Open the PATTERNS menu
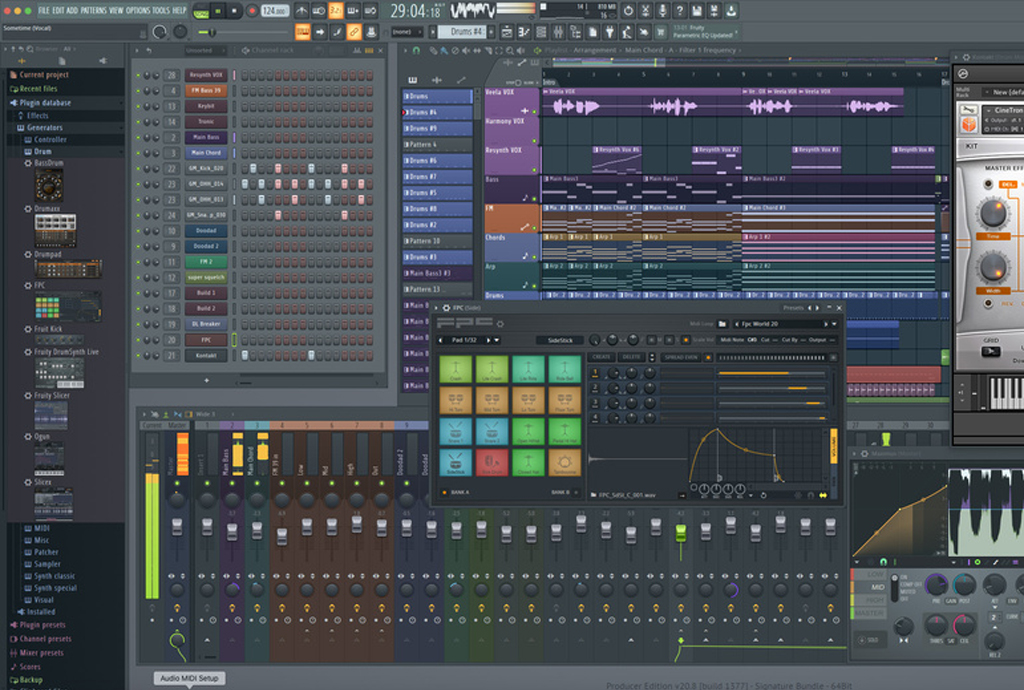This screenshot has width=1024, height=690. [x=92, y=10]
